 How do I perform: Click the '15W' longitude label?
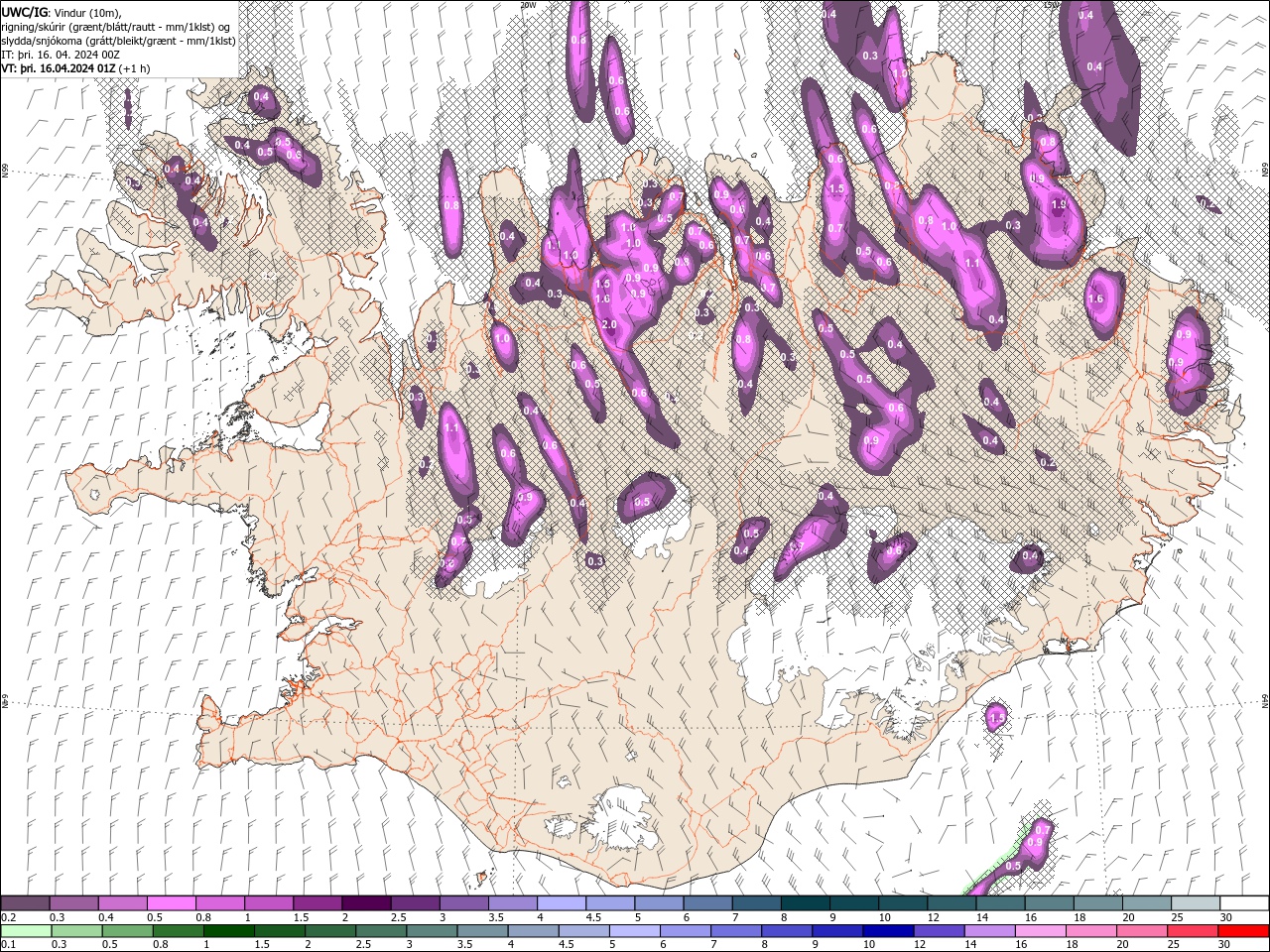coord(1052,5)
